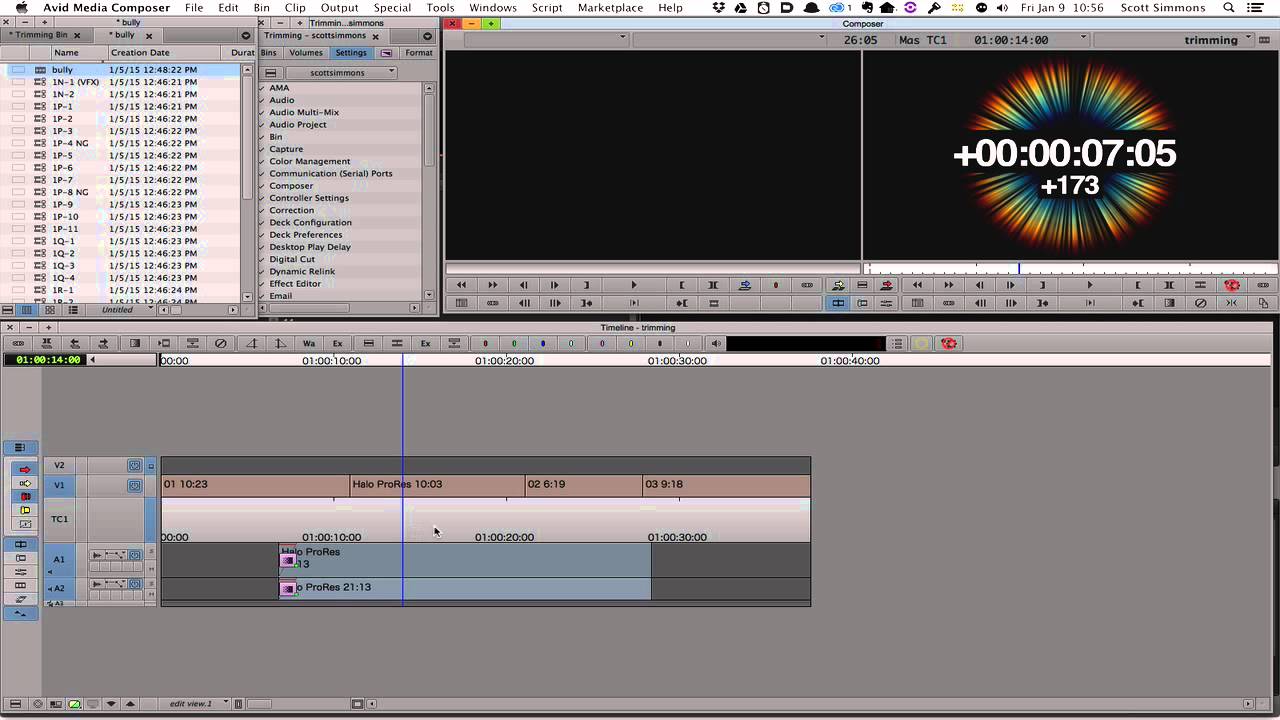Click the speaker audio icon in timeline toolbar
This screenshot has width=1280, height=720.
coord(716,343)
